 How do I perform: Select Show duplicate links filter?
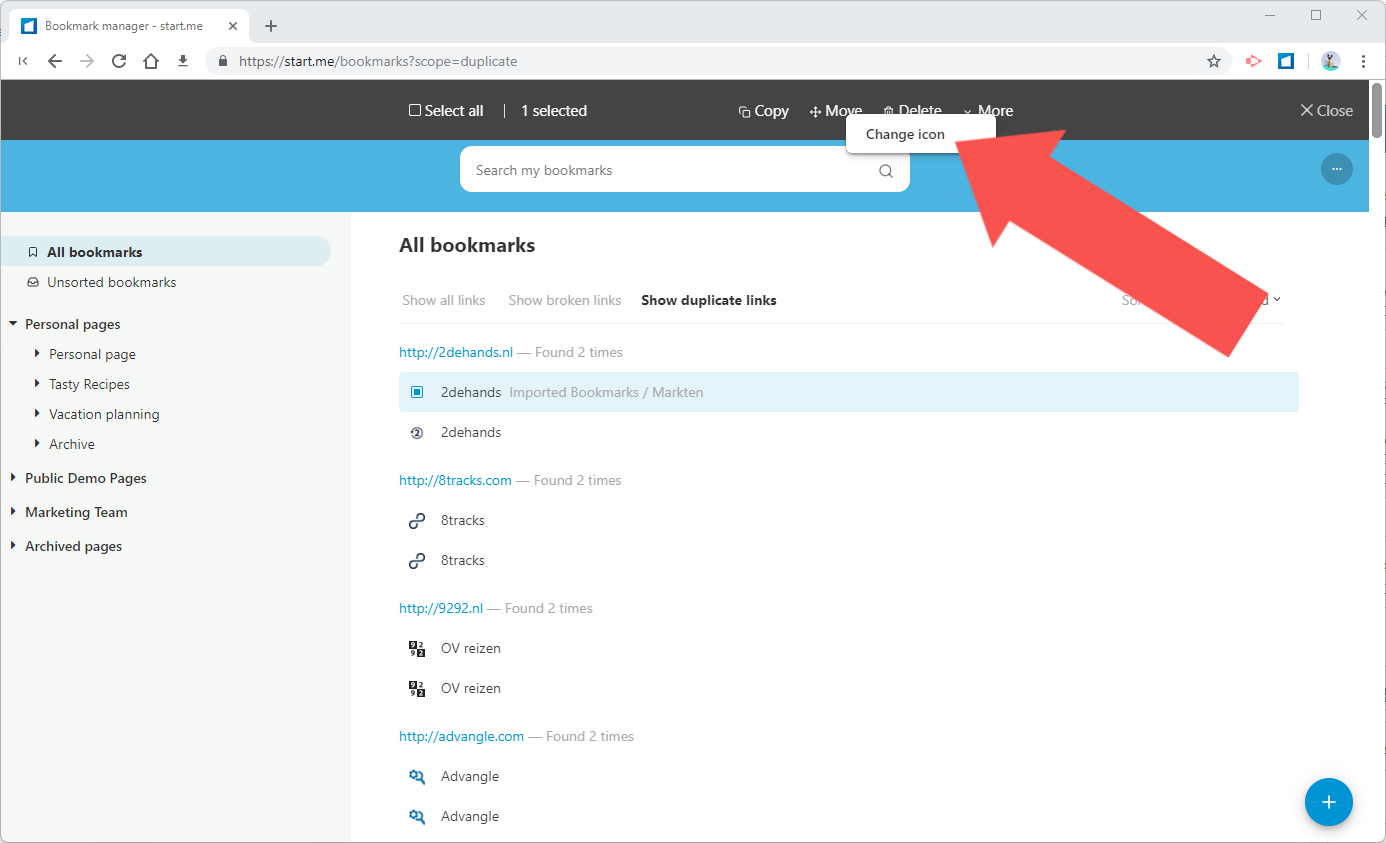[x=709, y=300]
